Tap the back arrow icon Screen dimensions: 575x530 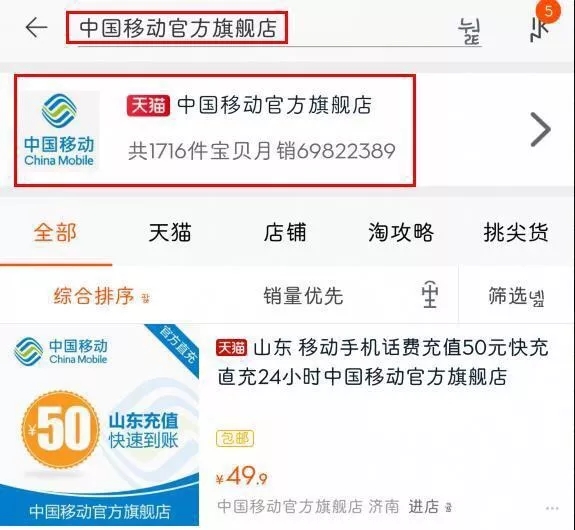tap(36, 28)
